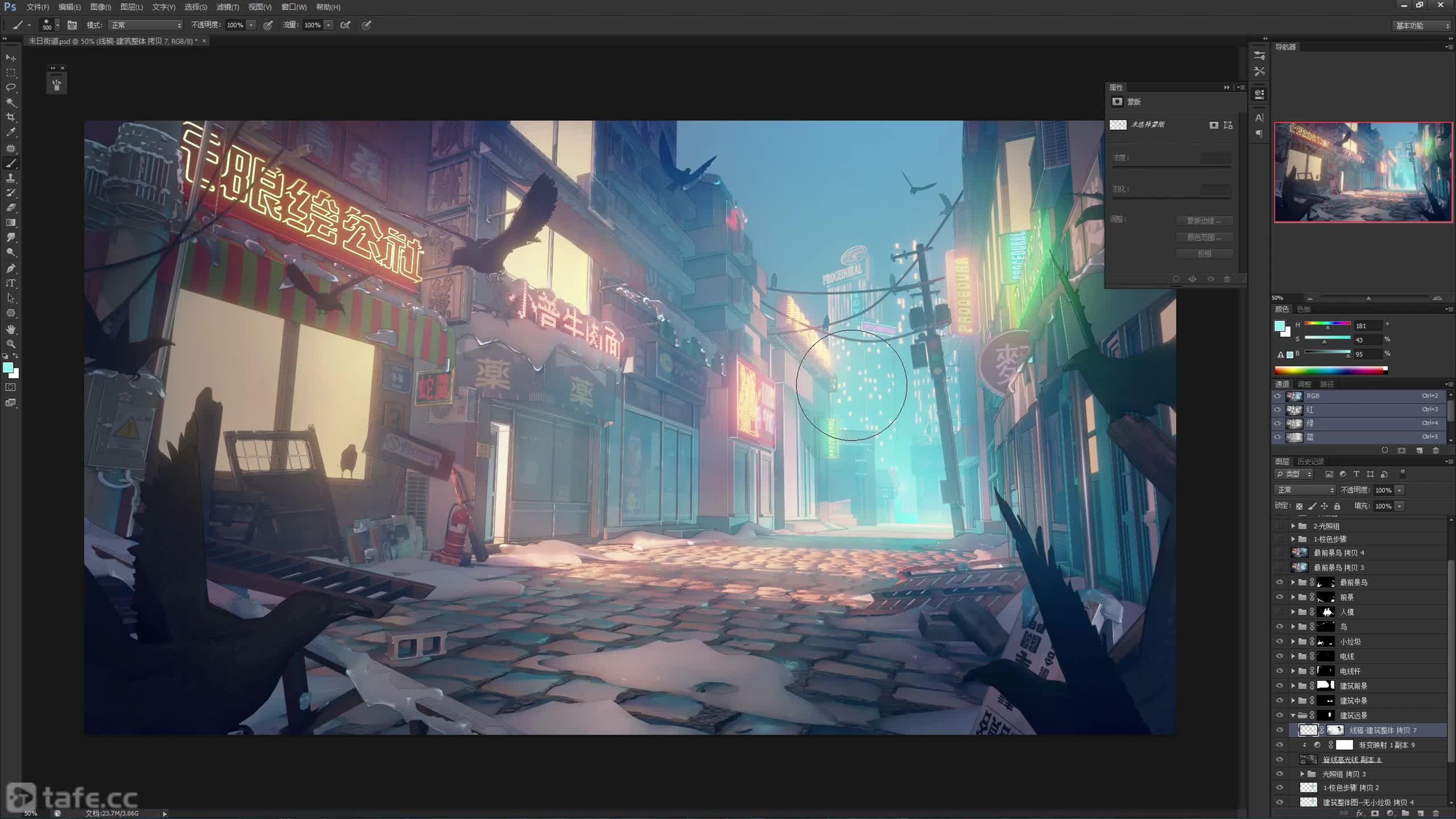
Task: Open the 图层(L) menu
Action: (131, 7)
